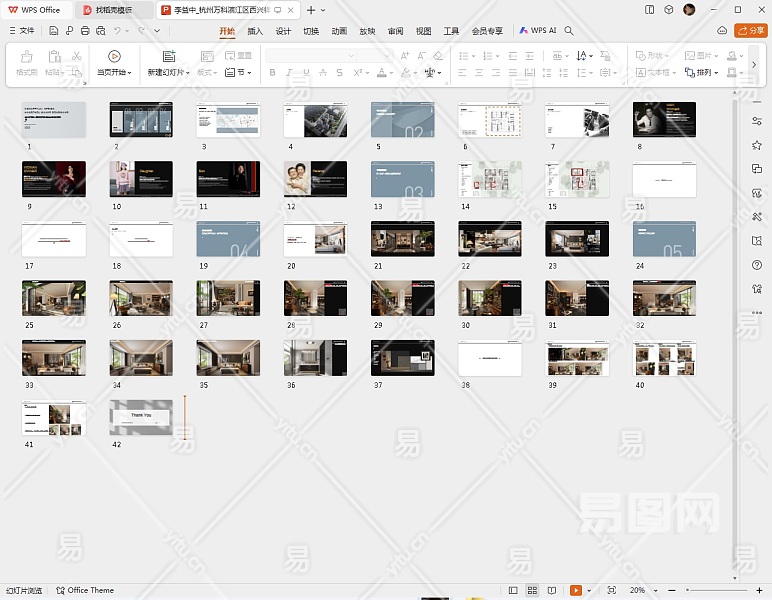
Task: Click the orange 分享 share button
Action: (751, 31)
